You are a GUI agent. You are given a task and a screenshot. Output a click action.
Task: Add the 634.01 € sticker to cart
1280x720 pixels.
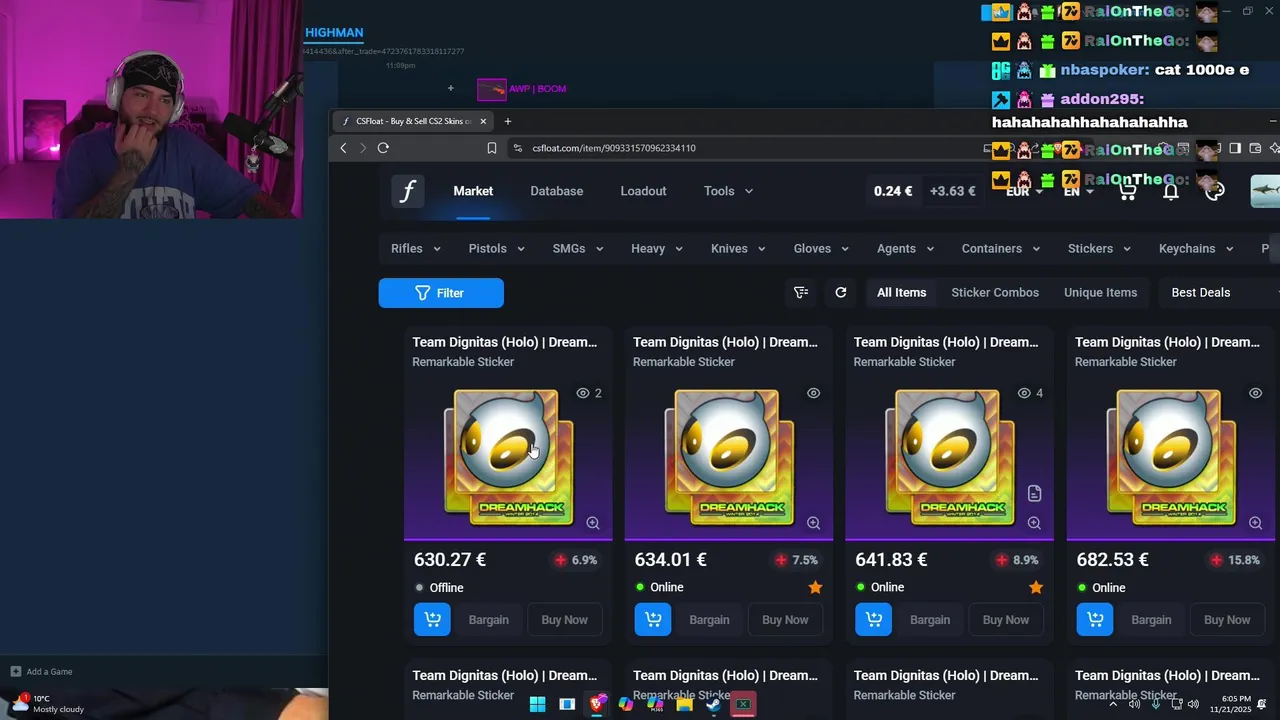tap(653, 620)
